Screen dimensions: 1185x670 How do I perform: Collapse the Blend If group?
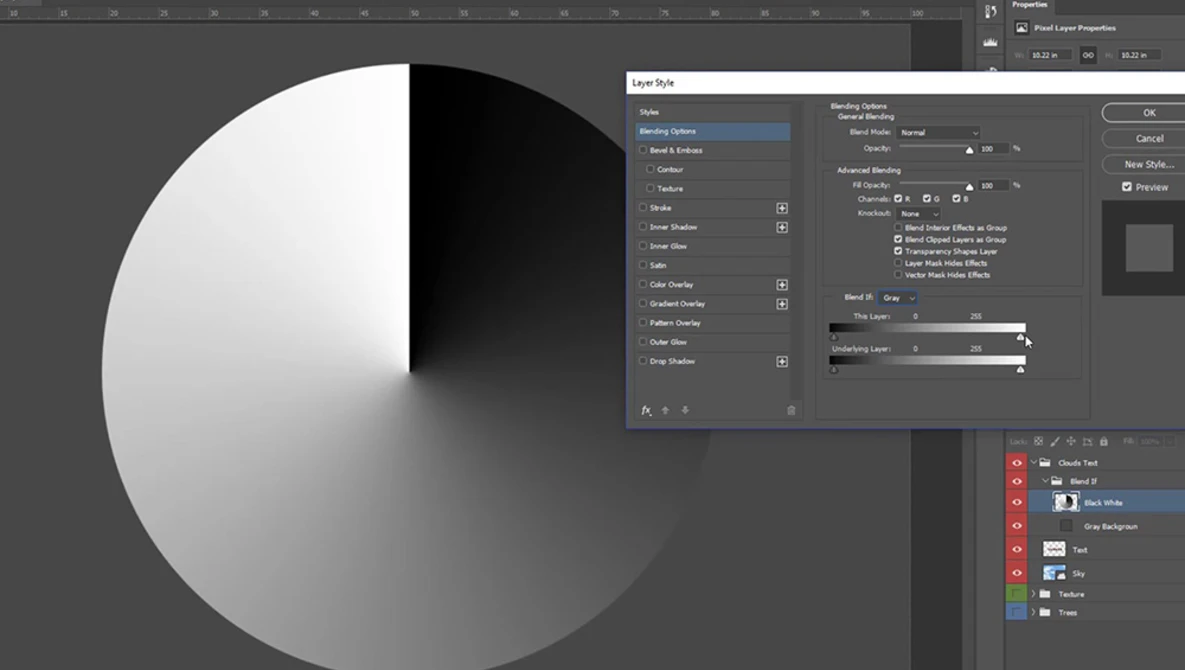tap(1046, 481)
